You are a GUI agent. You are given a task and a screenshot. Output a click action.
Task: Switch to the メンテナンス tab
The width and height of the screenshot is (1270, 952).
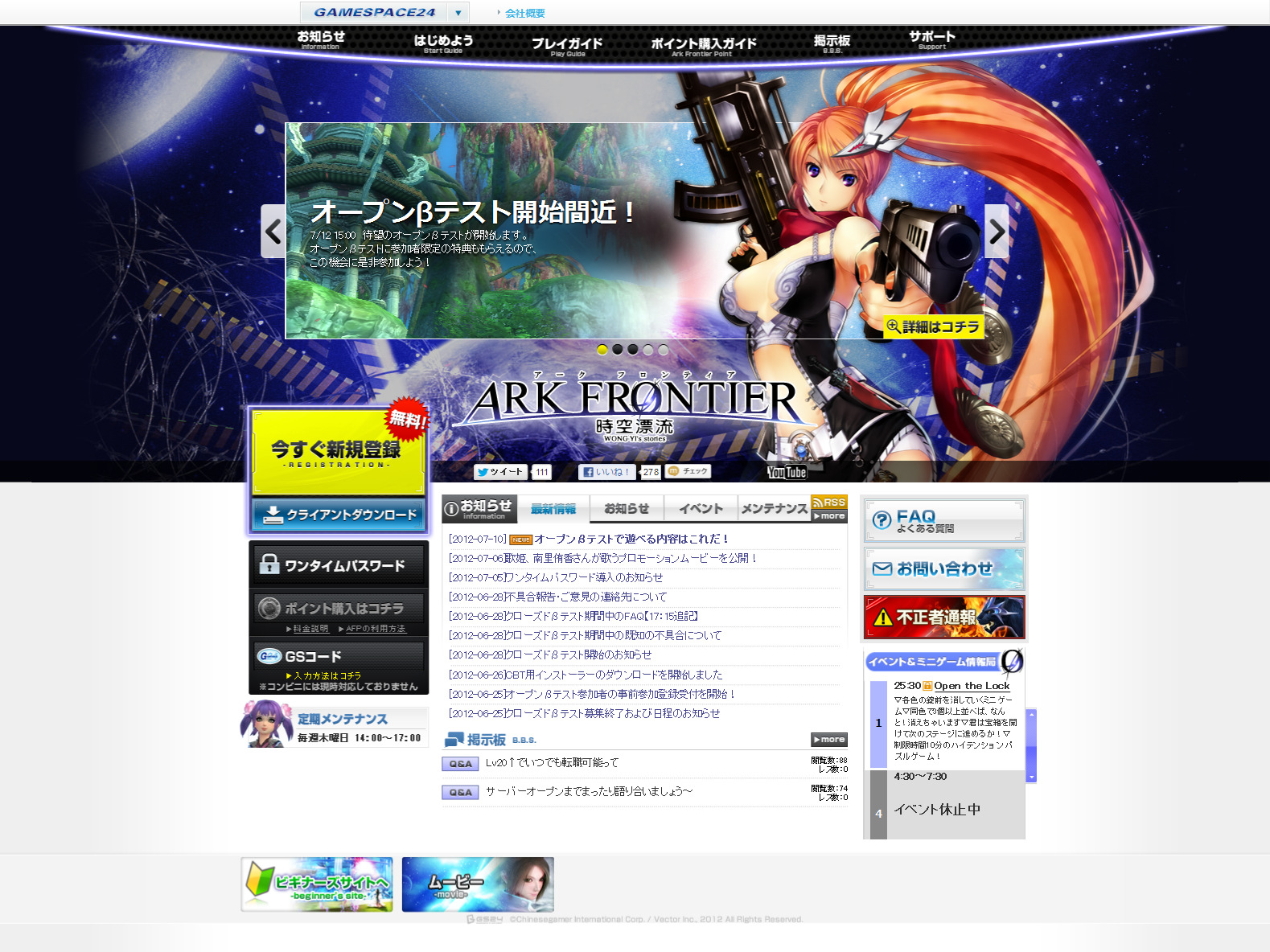(774, 508)
